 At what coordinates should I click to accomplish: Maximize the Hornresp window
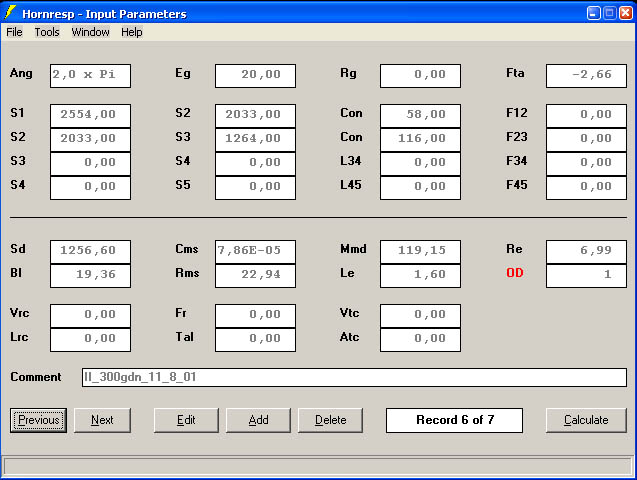608,13
